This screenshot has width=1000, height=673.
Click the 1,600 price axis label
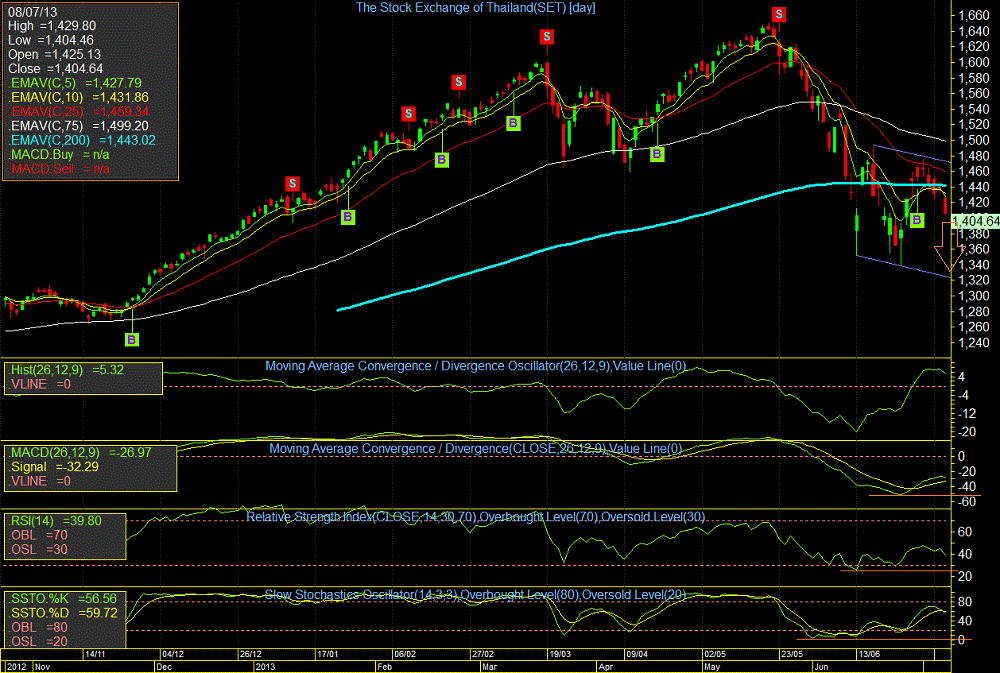[974, 62]
